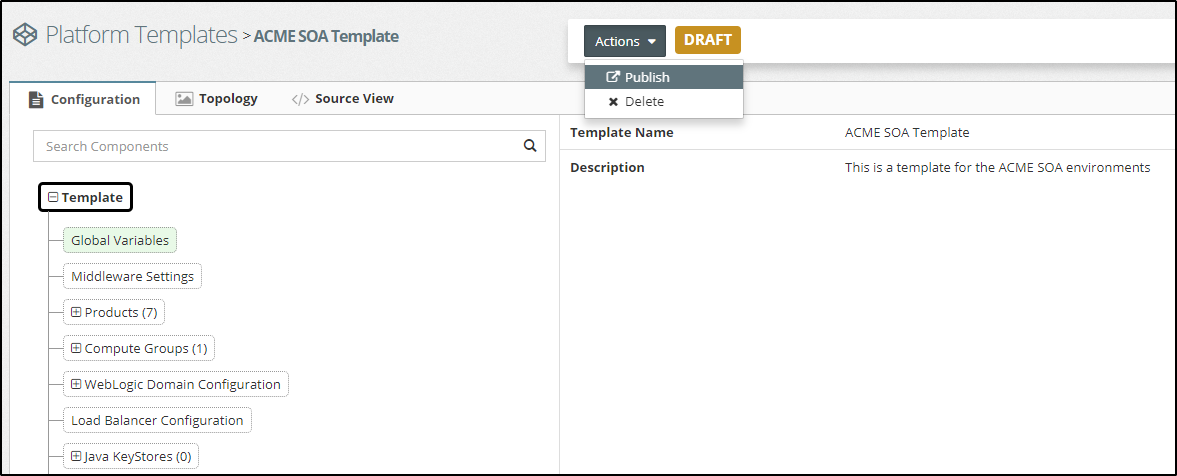Click the Platform Templates cube icon

pos(24,35)
